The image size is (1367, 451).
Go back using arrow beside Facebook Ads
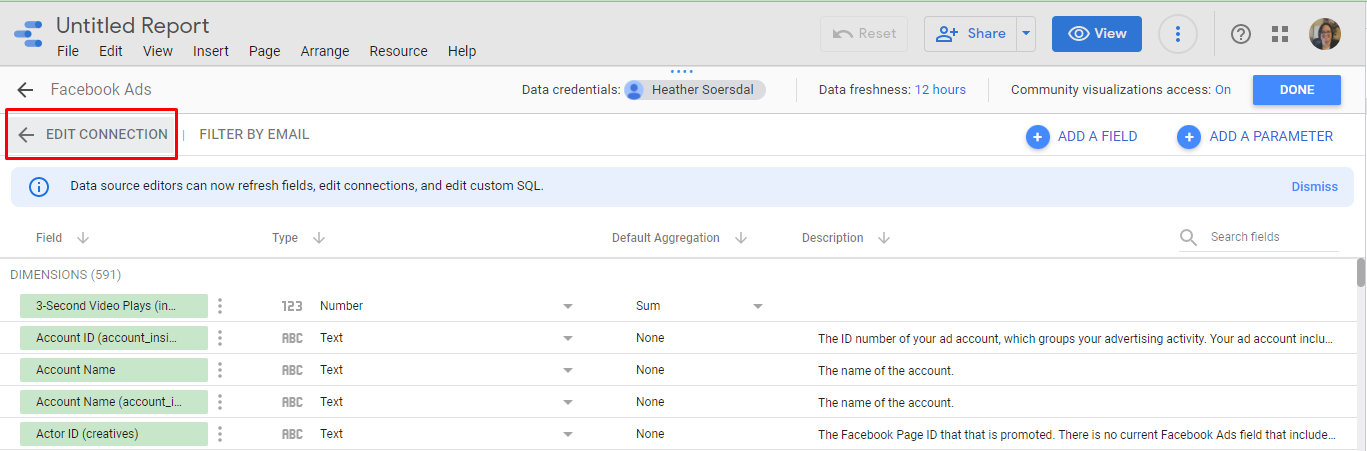[x=25, y=90]
